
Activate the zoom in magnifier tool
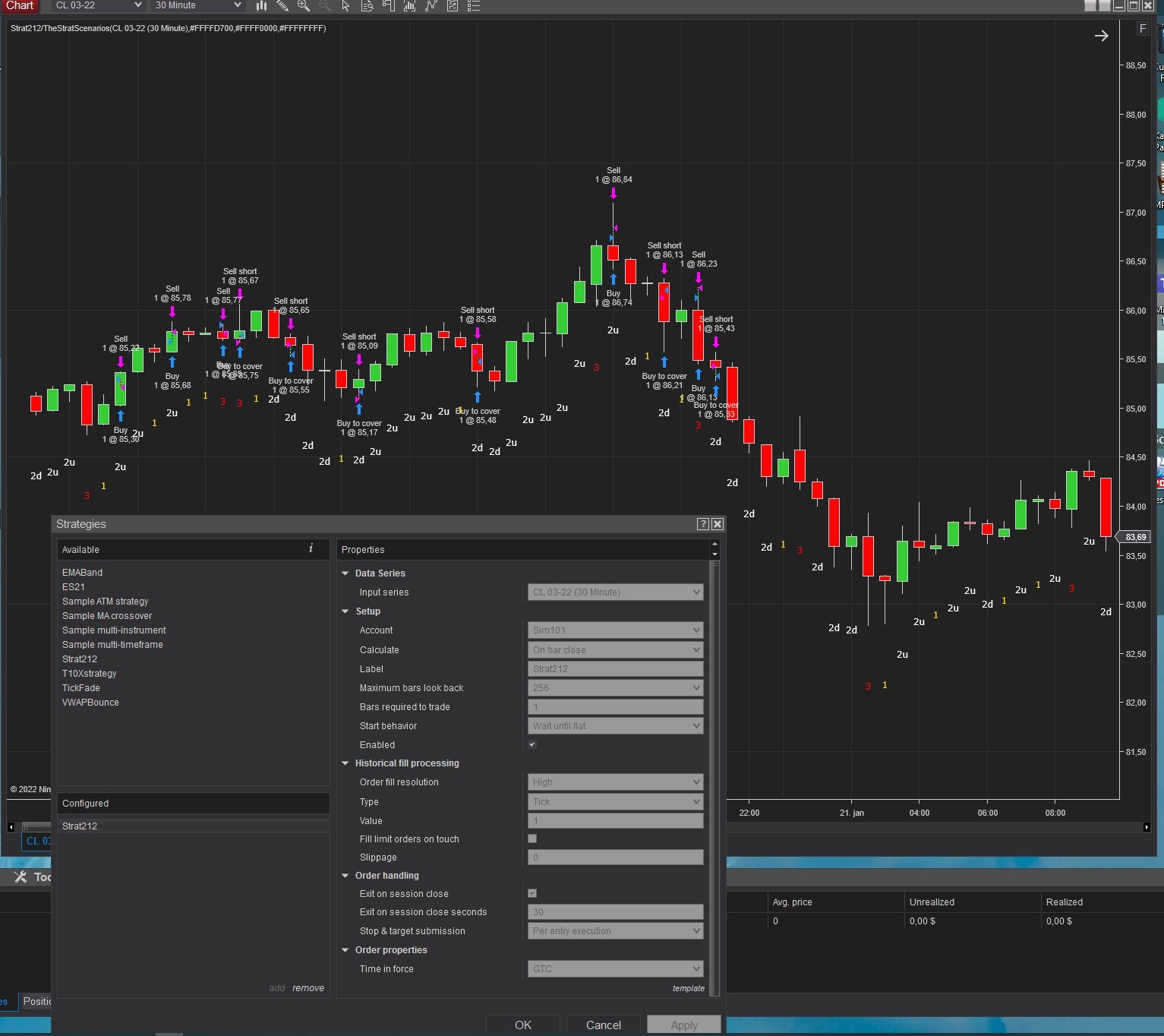(x=304, y=5)
